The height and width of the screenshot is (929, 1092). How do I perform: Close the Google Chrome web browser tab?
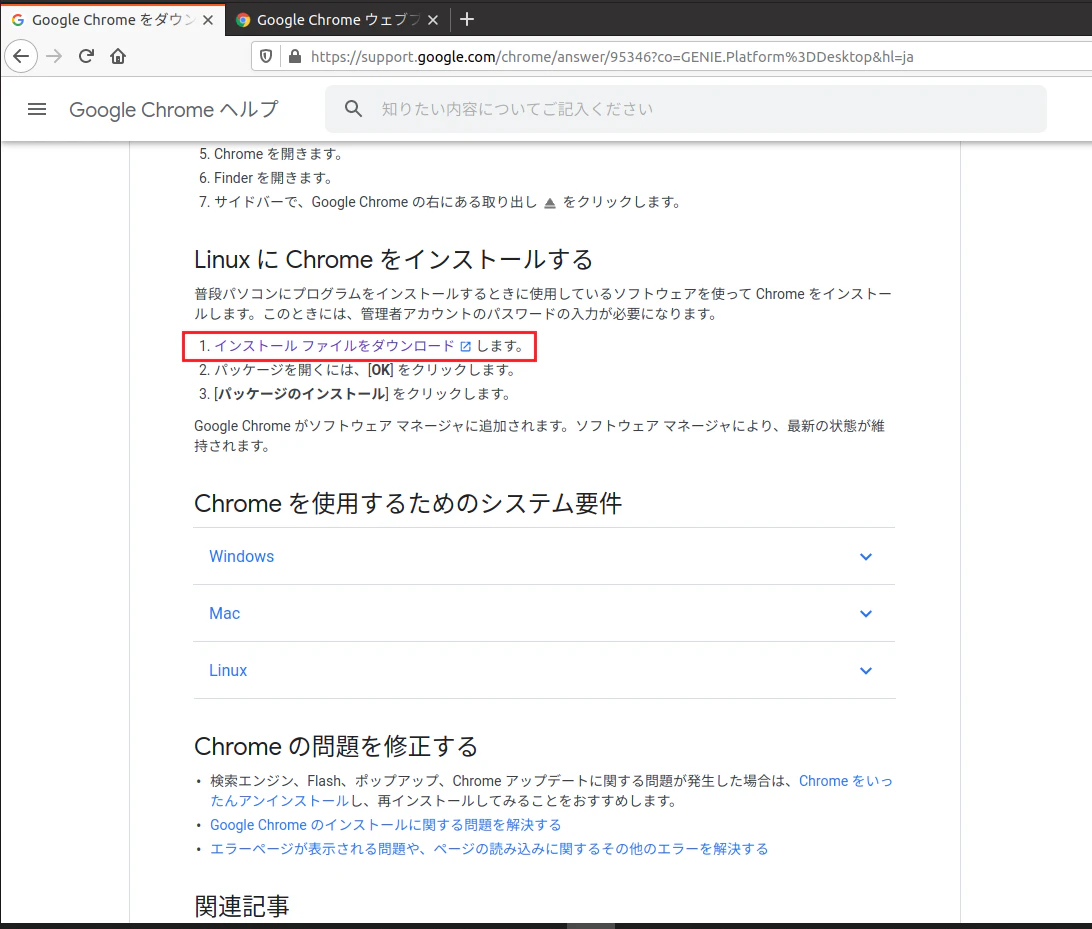click(x=432, y=20)
